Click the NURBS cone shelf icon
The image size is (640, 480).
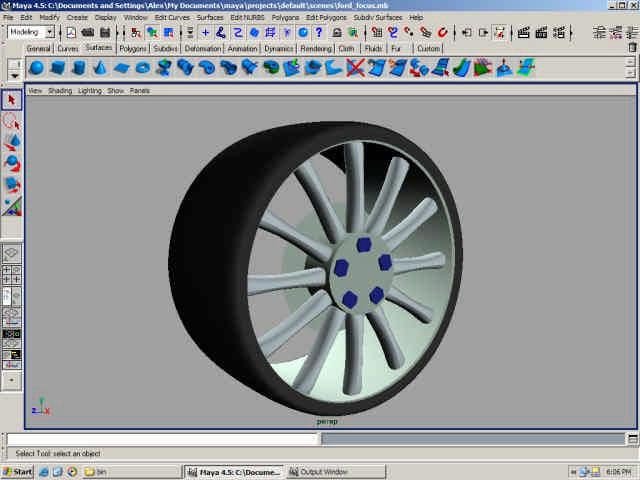pyautogui.click(x=100, y=68)
